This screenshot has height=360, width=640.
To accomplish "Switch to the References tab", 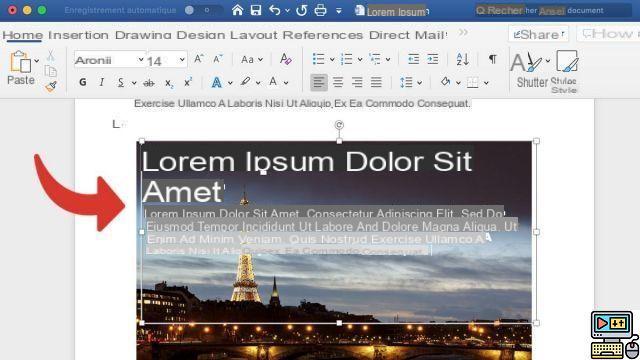I will (x=322, y=35).
